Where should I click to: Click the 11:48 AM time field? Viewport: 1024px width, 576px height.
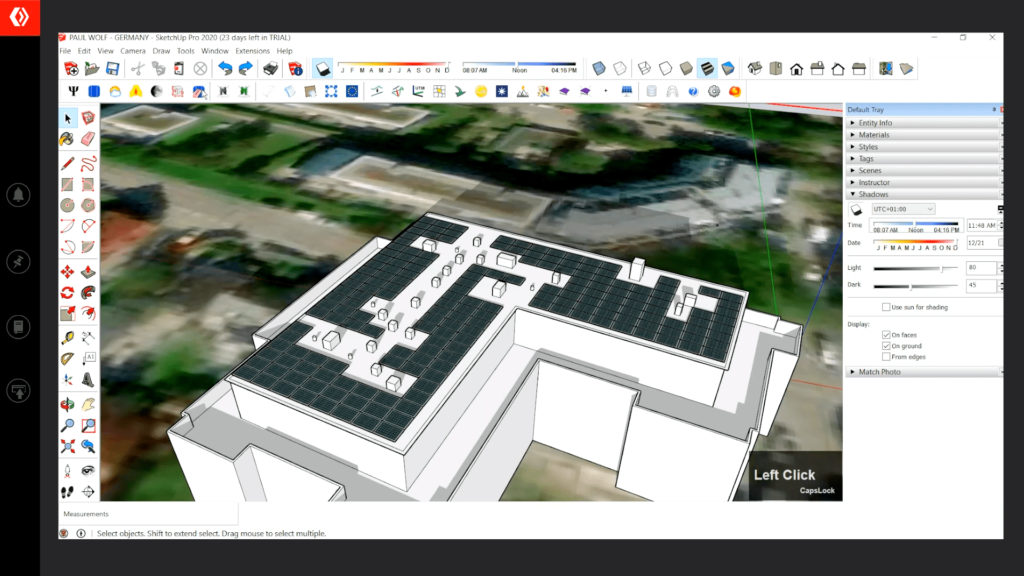coord(982,225)
